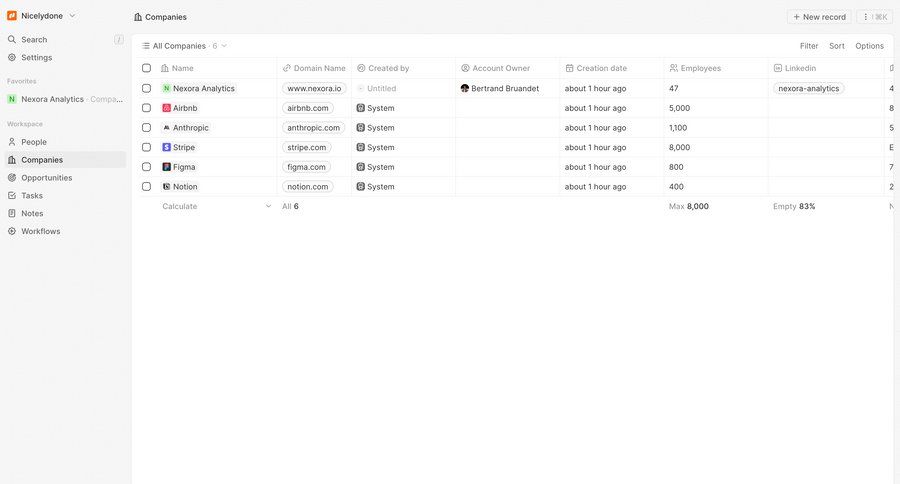
Task: Click the People icon in sidebar
Action: tap(11, 142)
